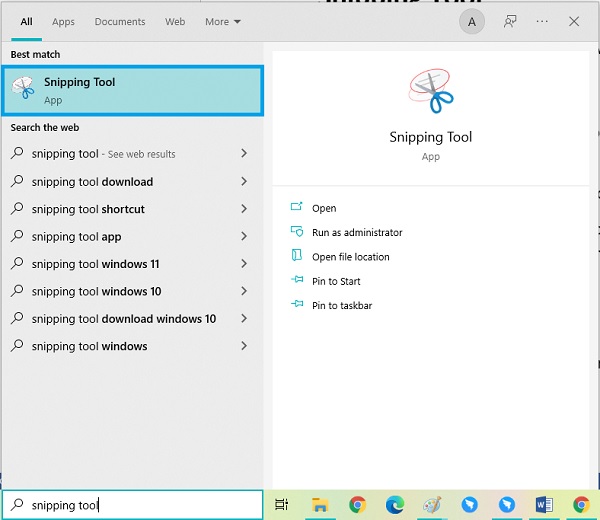Click the Pin to taskbar pin icon
The image size is (600, 520).
[x=297, y=304]
